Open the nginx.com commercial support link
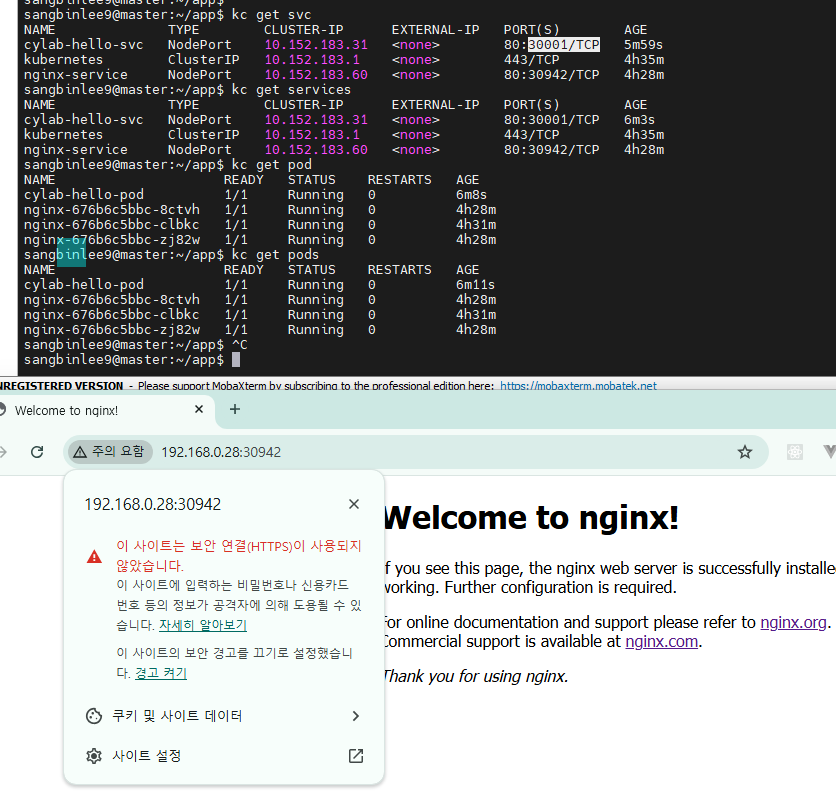 click(660, 641)
